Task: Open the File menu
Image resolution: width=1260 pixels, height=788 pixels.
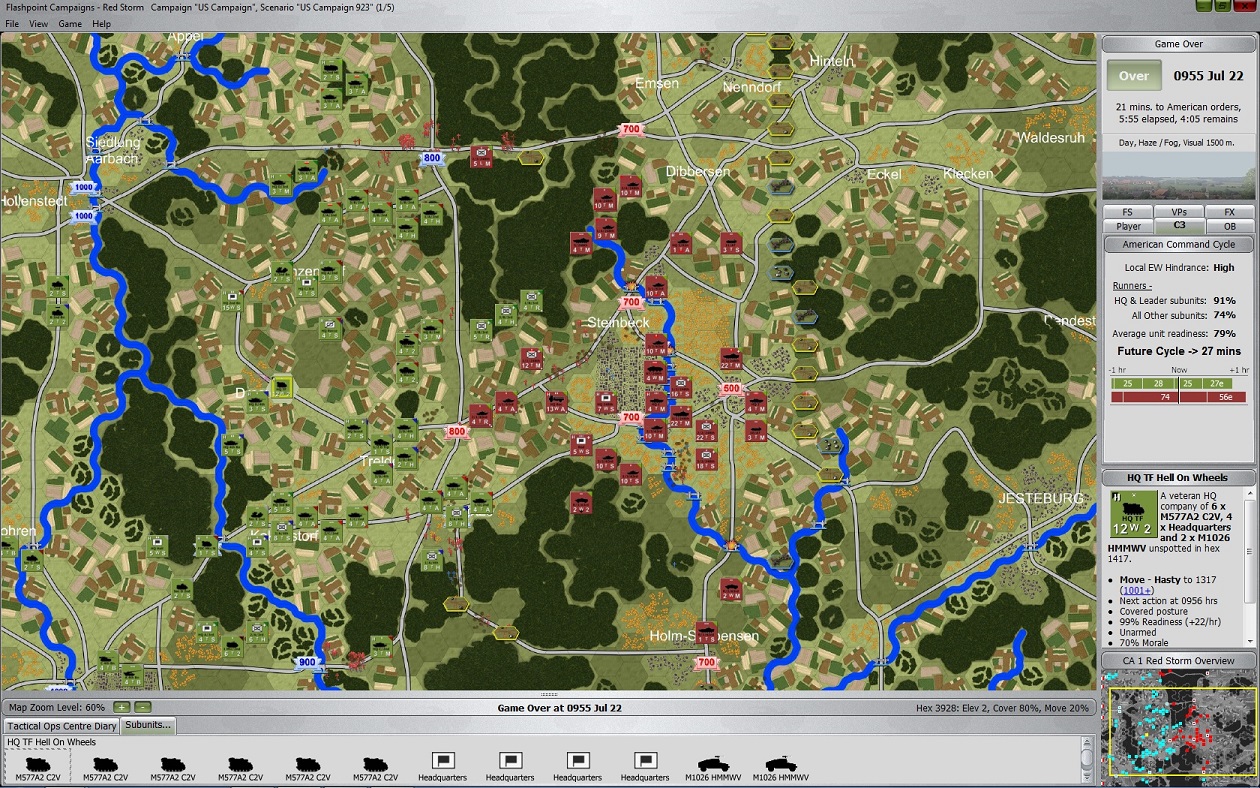Action: pyautogui.click(x=13, y=23)
